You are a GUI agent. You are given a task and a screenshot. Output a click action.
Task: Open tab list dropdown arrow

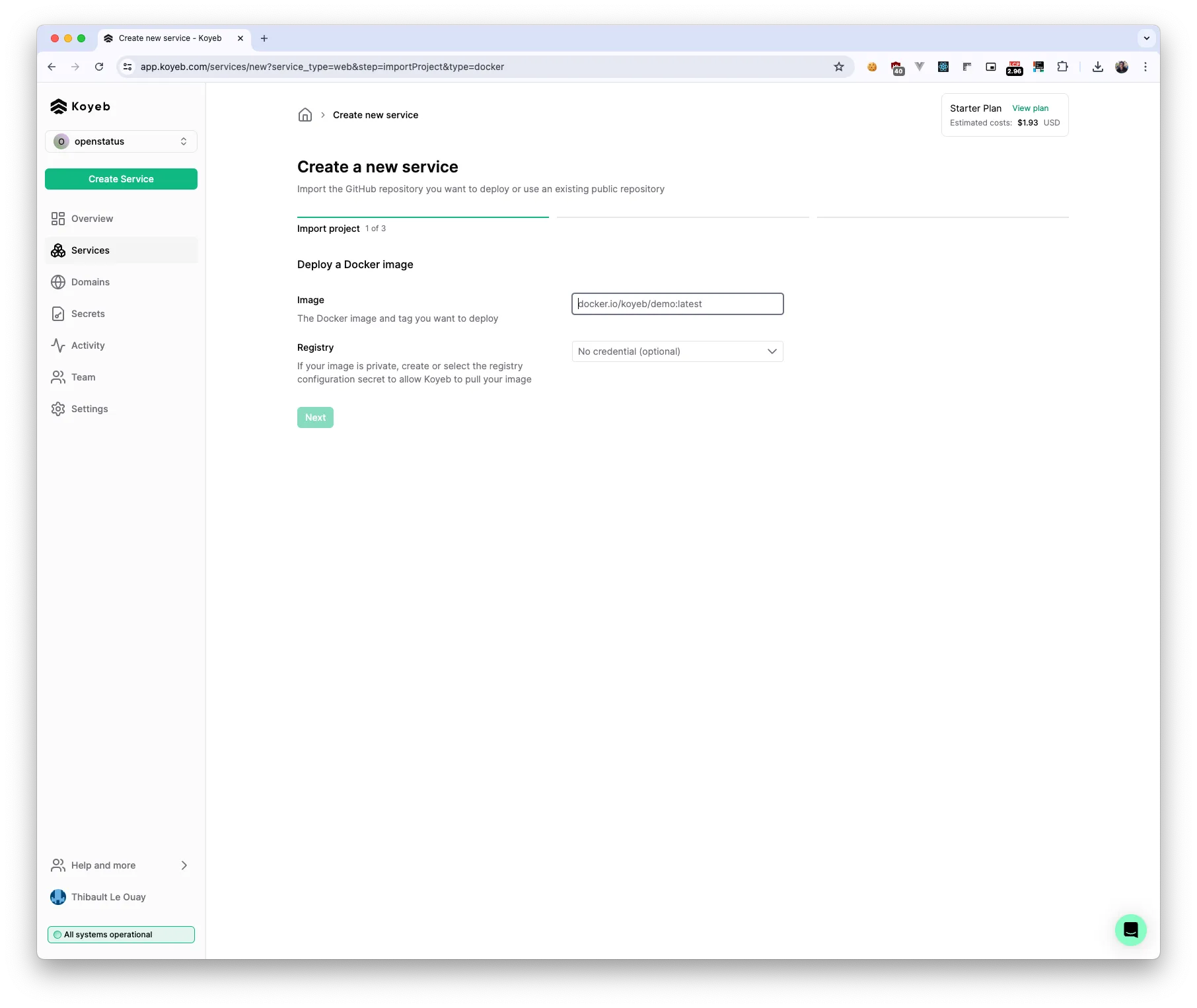pyautogui.click(x=1147, y=38)
